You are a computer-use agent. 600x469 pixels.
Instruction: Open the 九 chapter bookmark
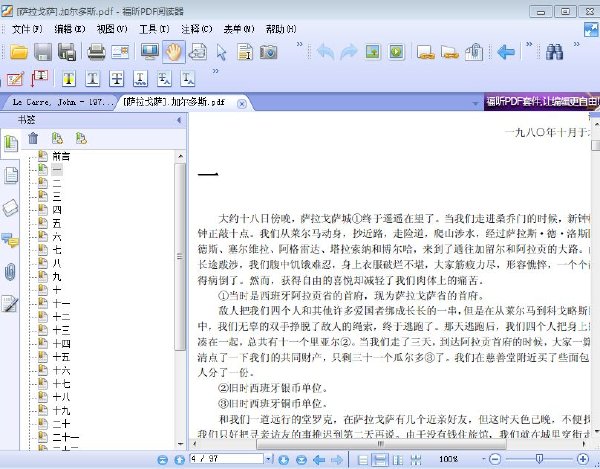click(x=57, y=277)
